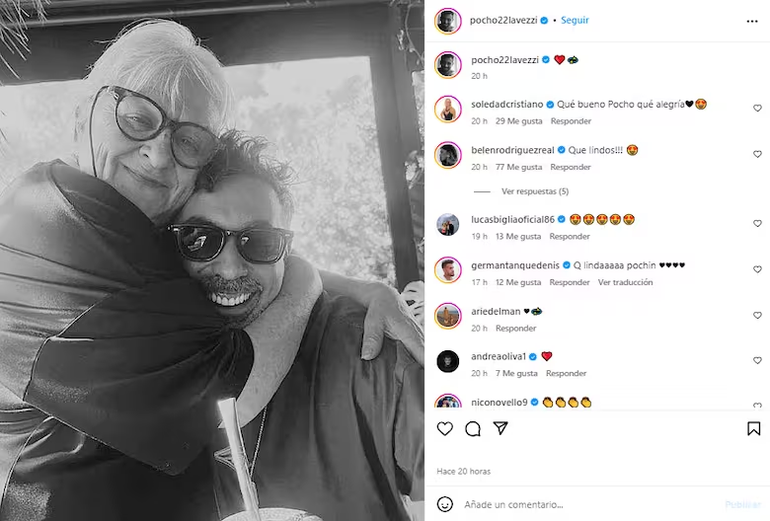Like lucasbigliaoficial86's comment heart
This screenshot has width=770, height=521.
click(757, 223)
